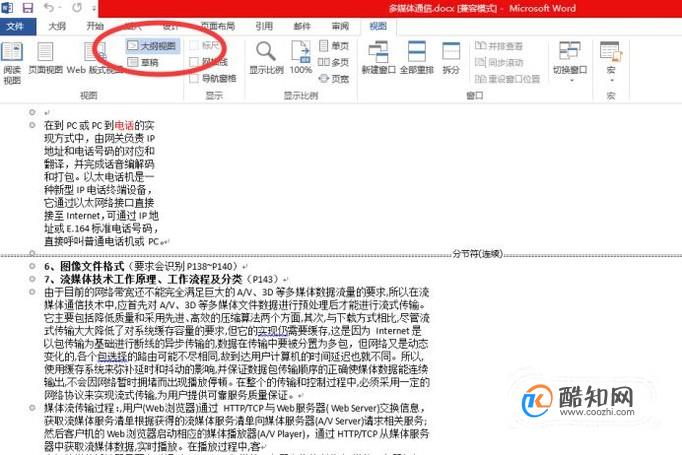Click outline bullet beside '由于目前的网络带宽'
This screenshot has height=455, width=682.
32,292
